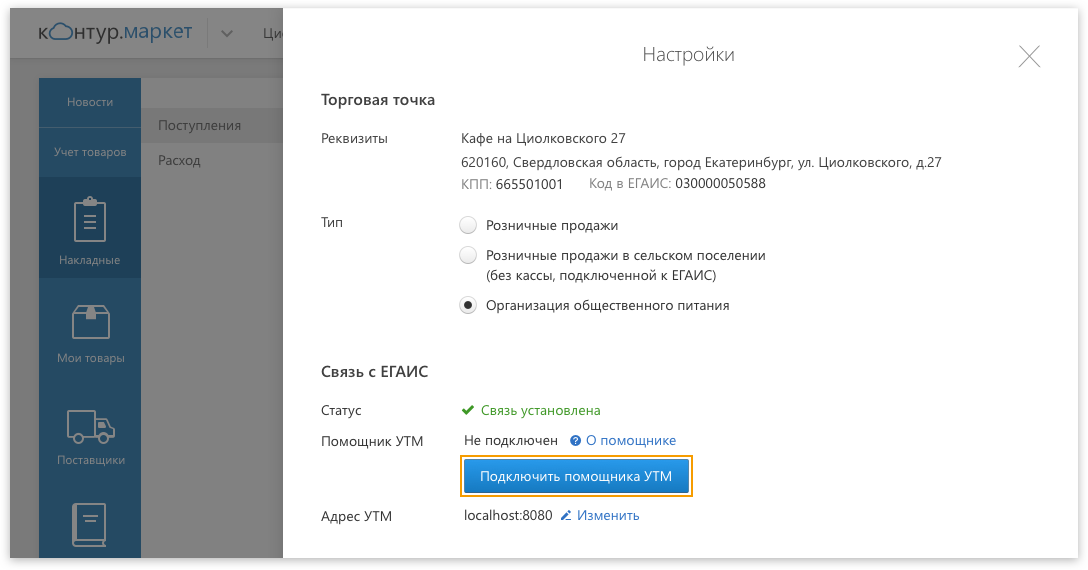
Task: Click the pencil edit icon near localhost:8080
Action: pyautogui.click(x=566, y=515)
